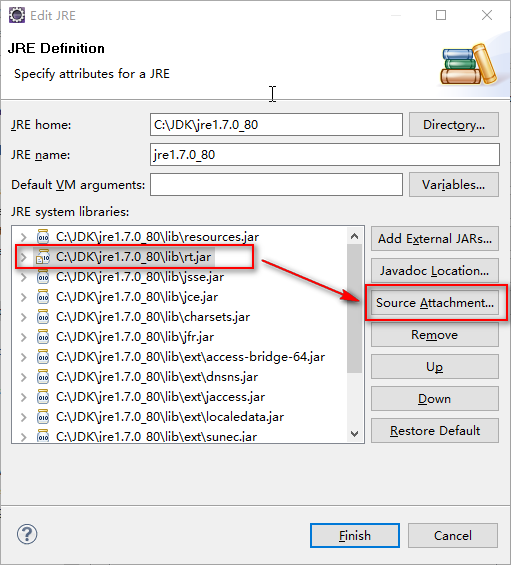Open the Source Attachment dialog
Image resolution: width=511 pixels, height=565 pixels.
click(435, 303)
